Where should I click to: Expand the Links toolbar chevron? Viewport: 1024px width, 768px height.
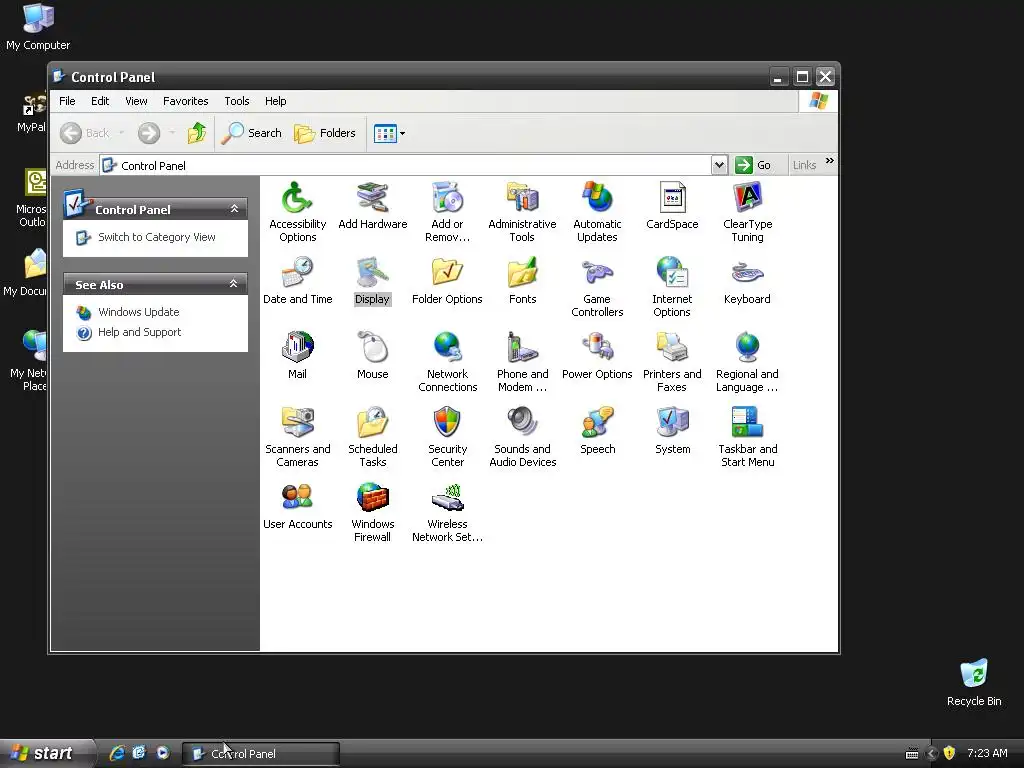[x=829, y=161]
